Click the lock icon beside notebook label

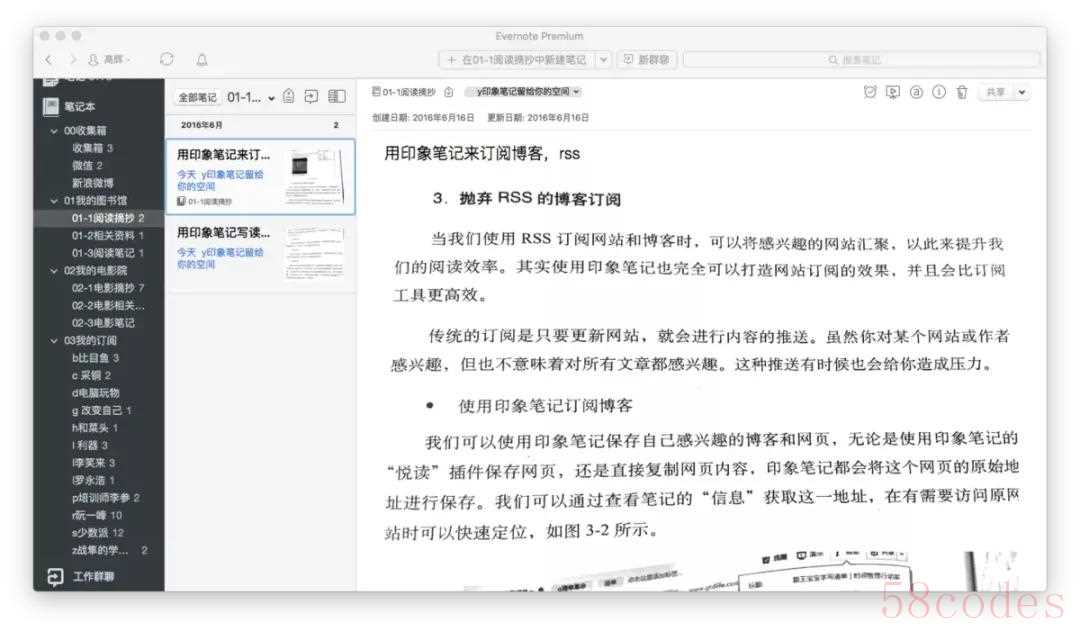click(x=448, y=92)
